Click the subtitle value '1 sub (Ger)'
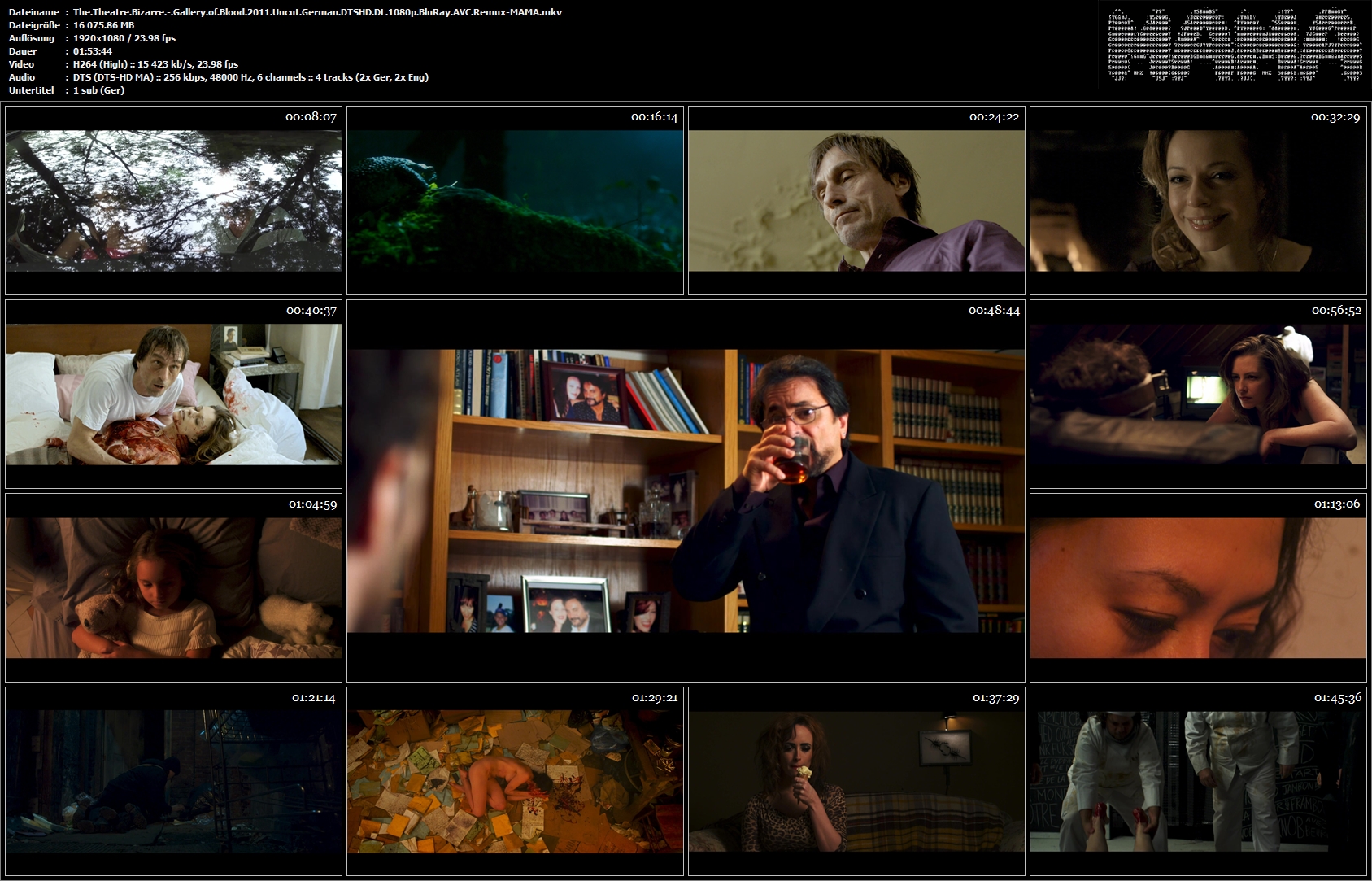This screenshot has height=881, width=1372. click(98, 90)
